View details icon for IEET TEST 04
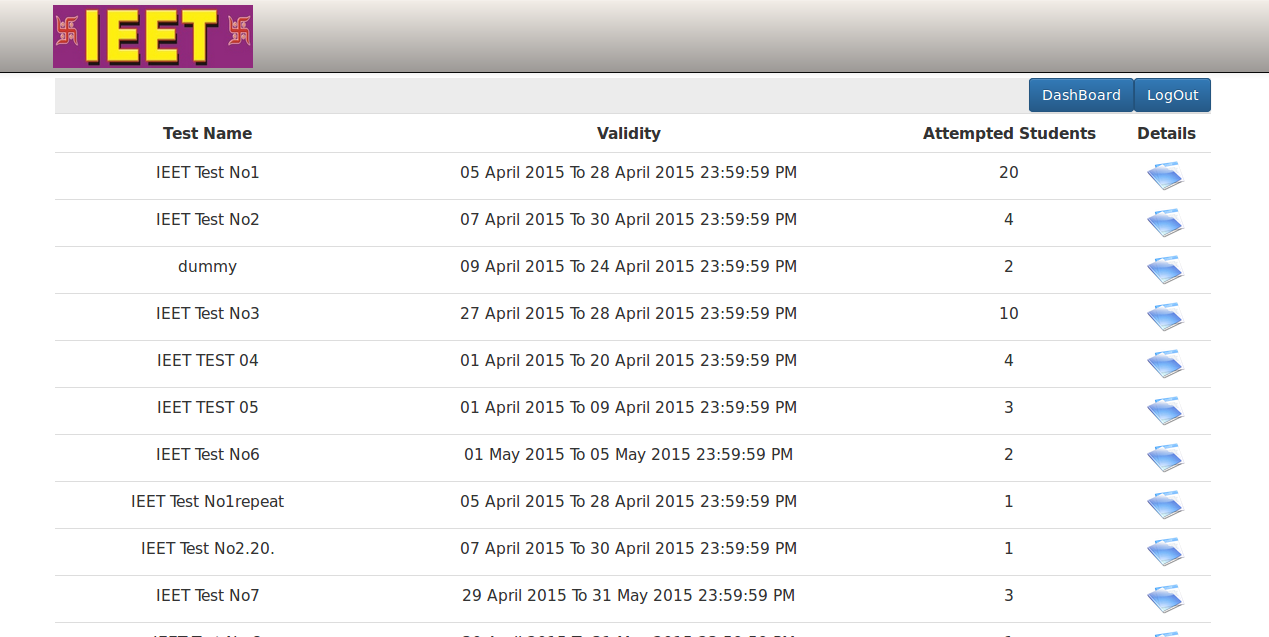Screen dimensions: 1269x637 tap(1165, 364)
